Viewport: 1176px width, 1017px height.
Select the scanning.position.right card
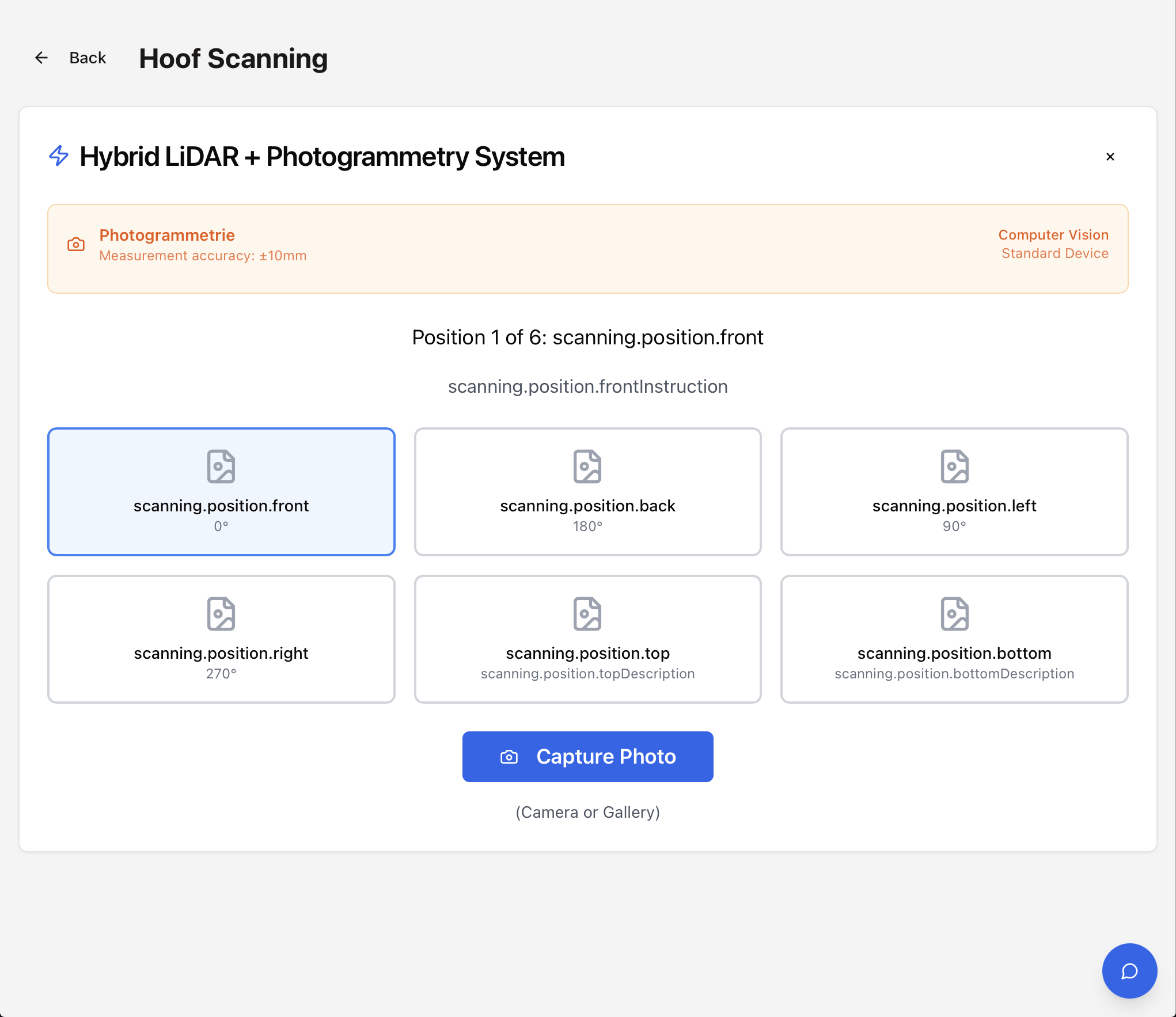tap(221, 654)
